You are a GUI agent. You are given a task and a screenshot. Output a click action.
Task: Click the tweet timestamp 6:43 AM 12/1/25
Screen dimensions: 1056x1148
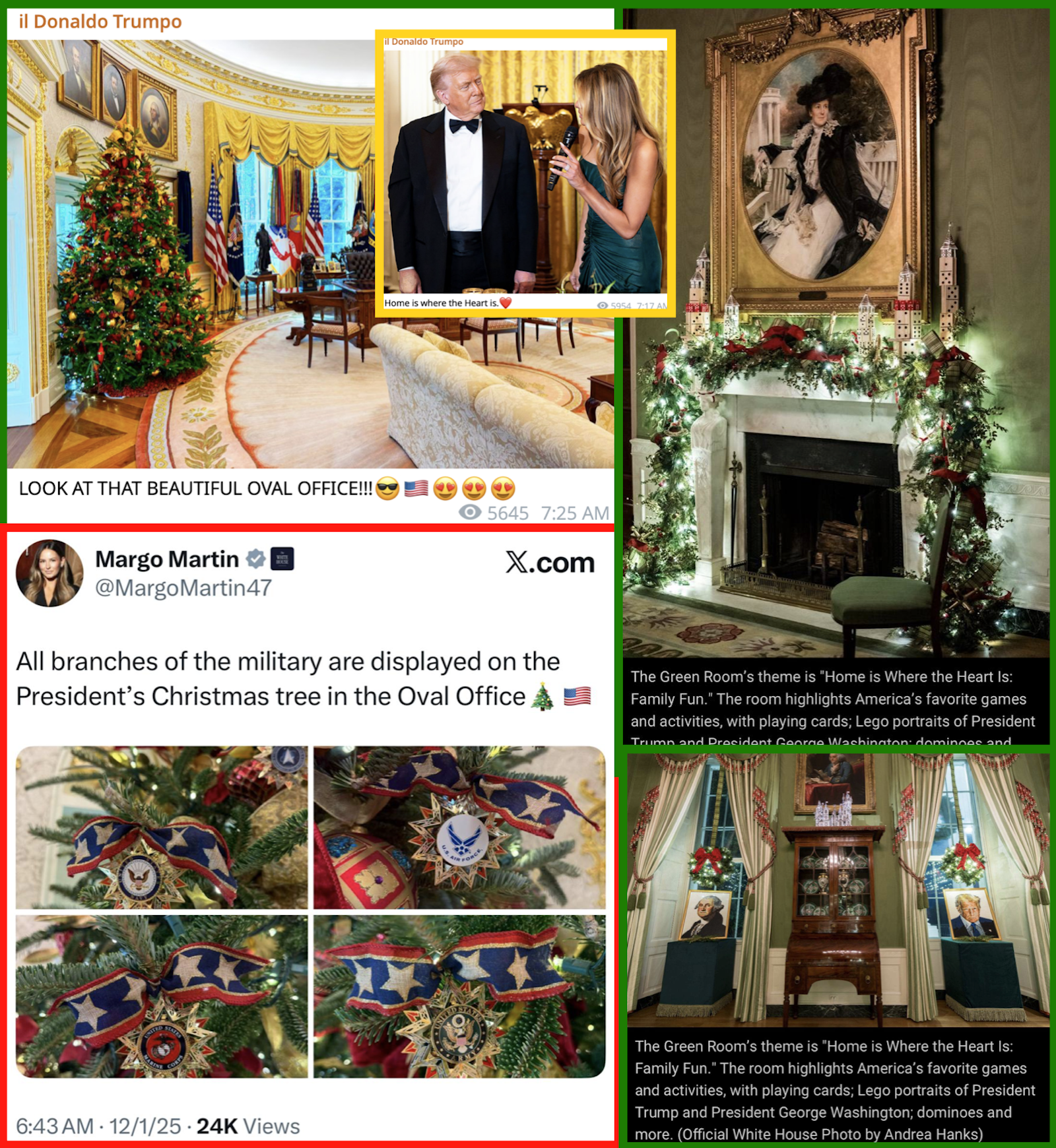[98, 1126]
